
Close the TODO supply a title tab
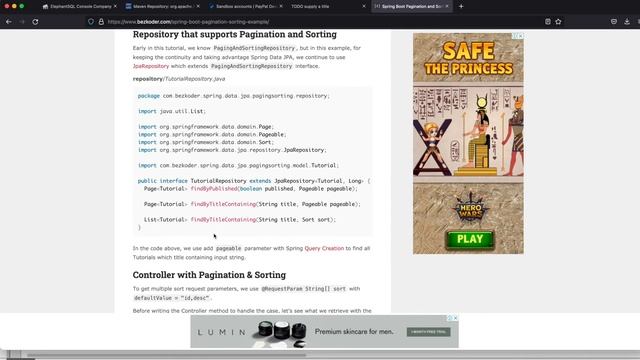click(364, 6)
